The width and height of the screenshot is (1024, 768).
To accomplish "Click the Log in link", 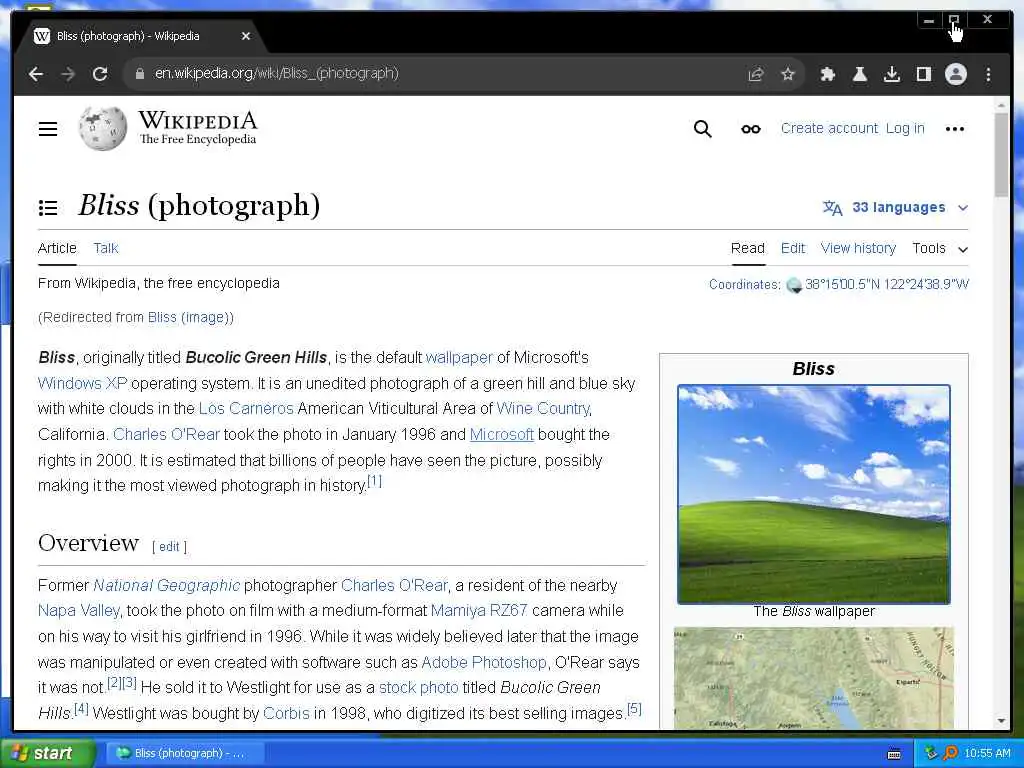I will coord(905,129).
